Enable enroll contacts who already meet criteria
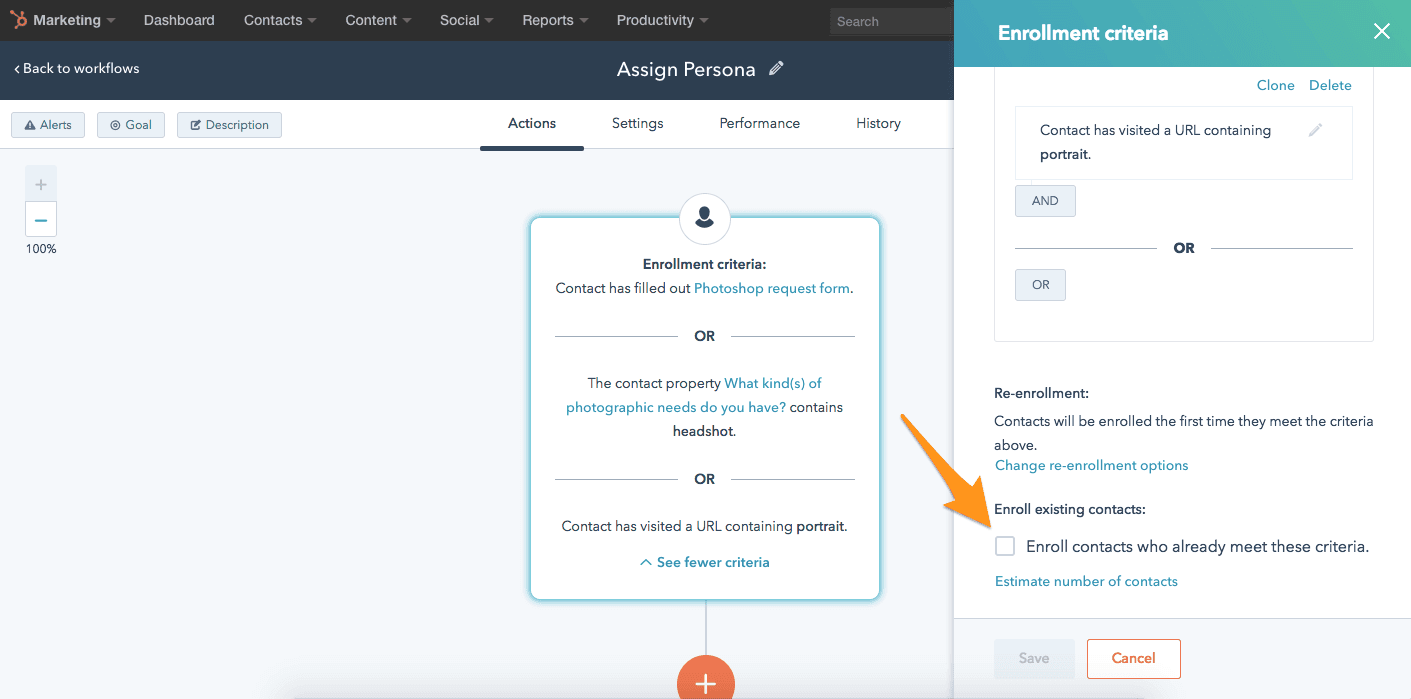1411x699 pixels. pos(1005,546)
